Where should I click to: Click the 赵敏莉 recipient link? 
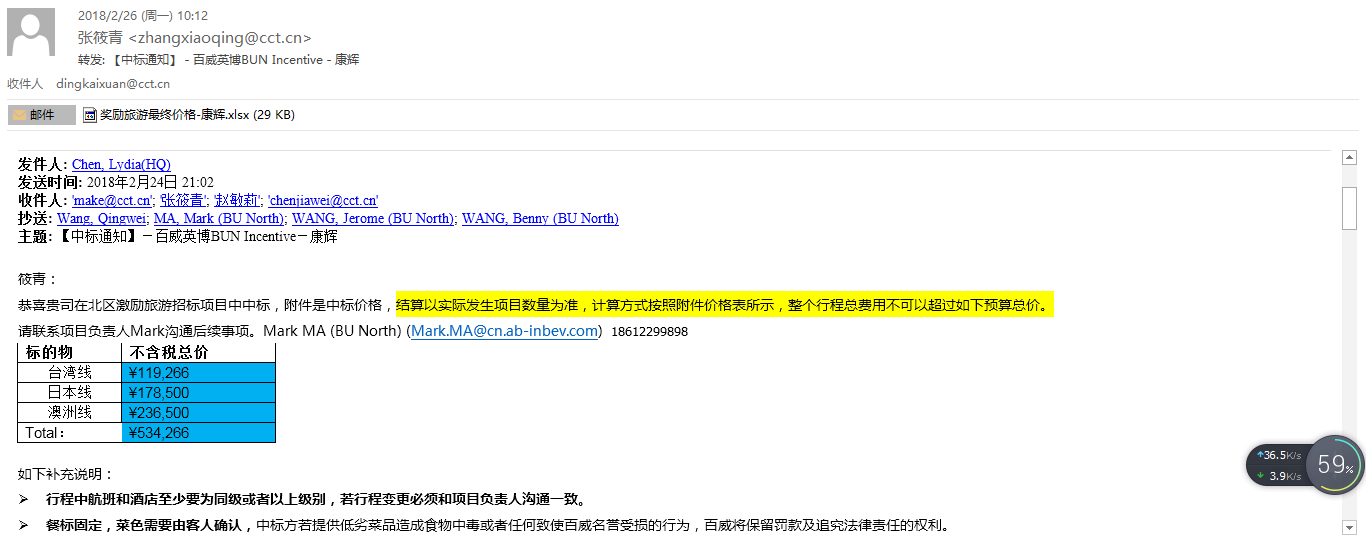[237, 200]
